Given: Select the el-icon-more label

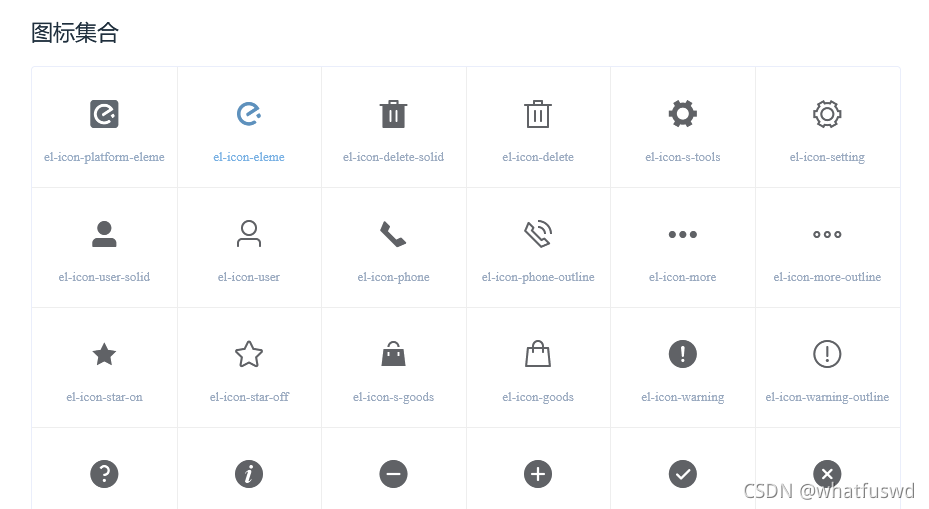Looking at the screenshot, I should (x=683, y=277).
